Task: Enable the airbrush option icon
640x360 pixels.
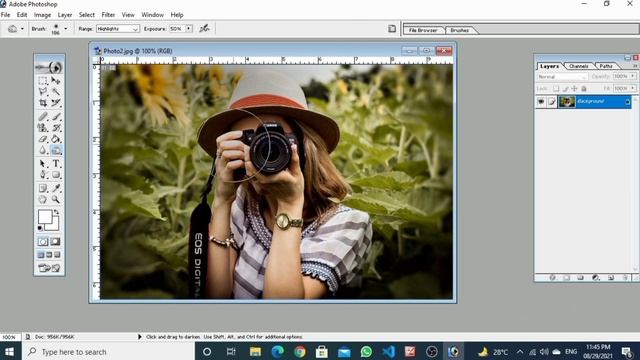Action: 204,29
